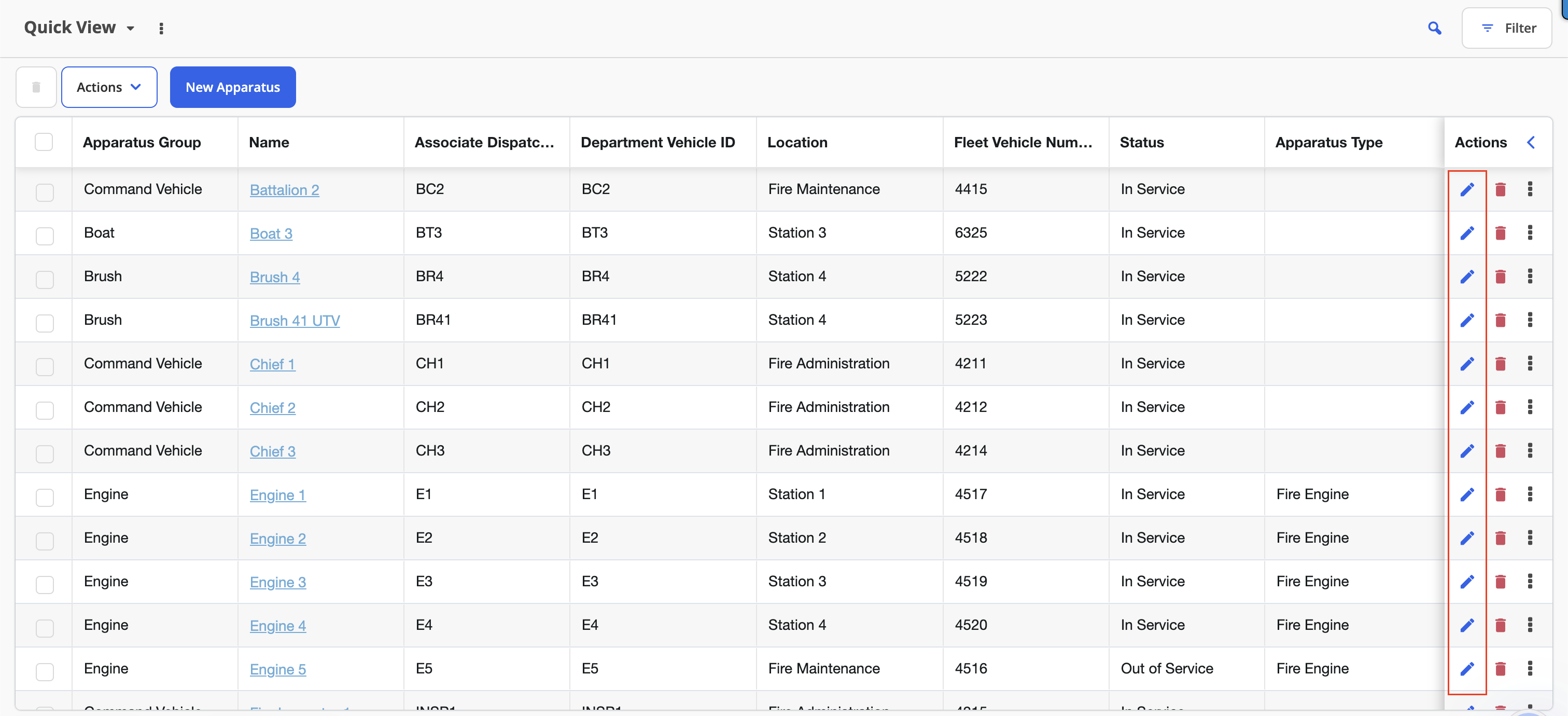Select the Engine 1 row checkbox
The image size is (1568, 716).
[45, 498]
